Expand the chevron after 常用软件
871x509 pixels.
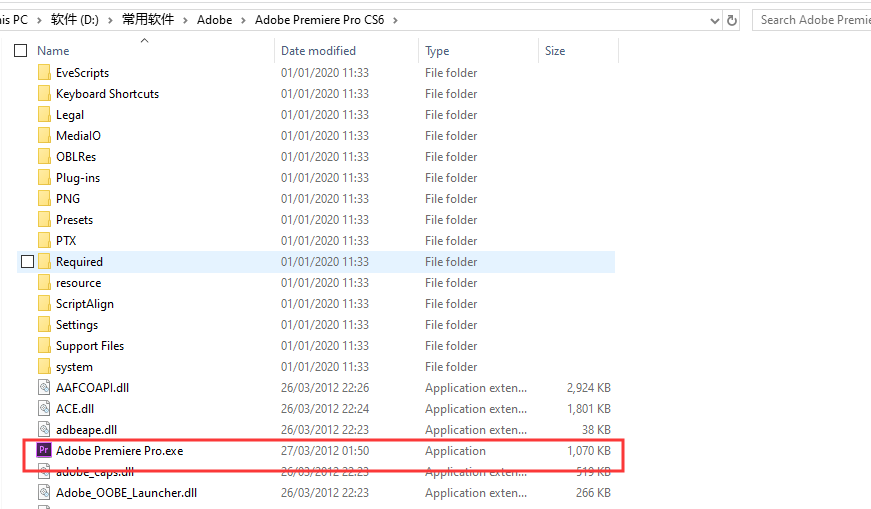tap(185, 21)
